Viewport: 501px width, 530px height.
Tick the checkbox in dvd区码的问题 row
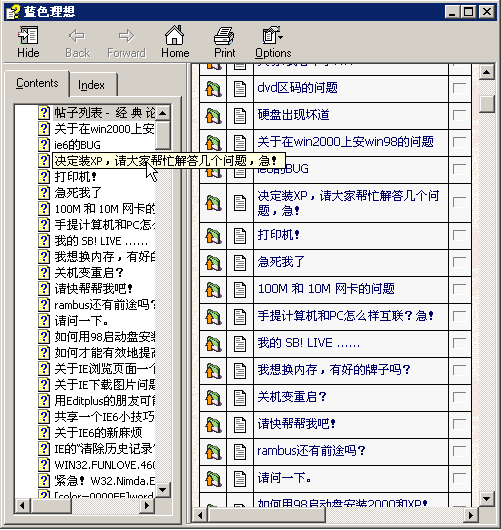tap(460, 88)
